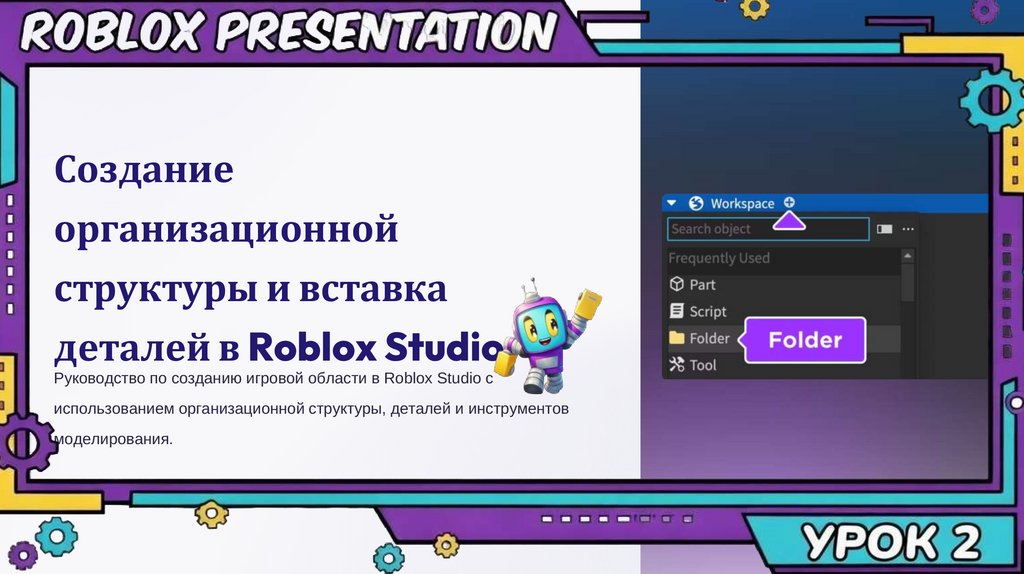Click the object list scrollbar thumb

coord(907,282)
